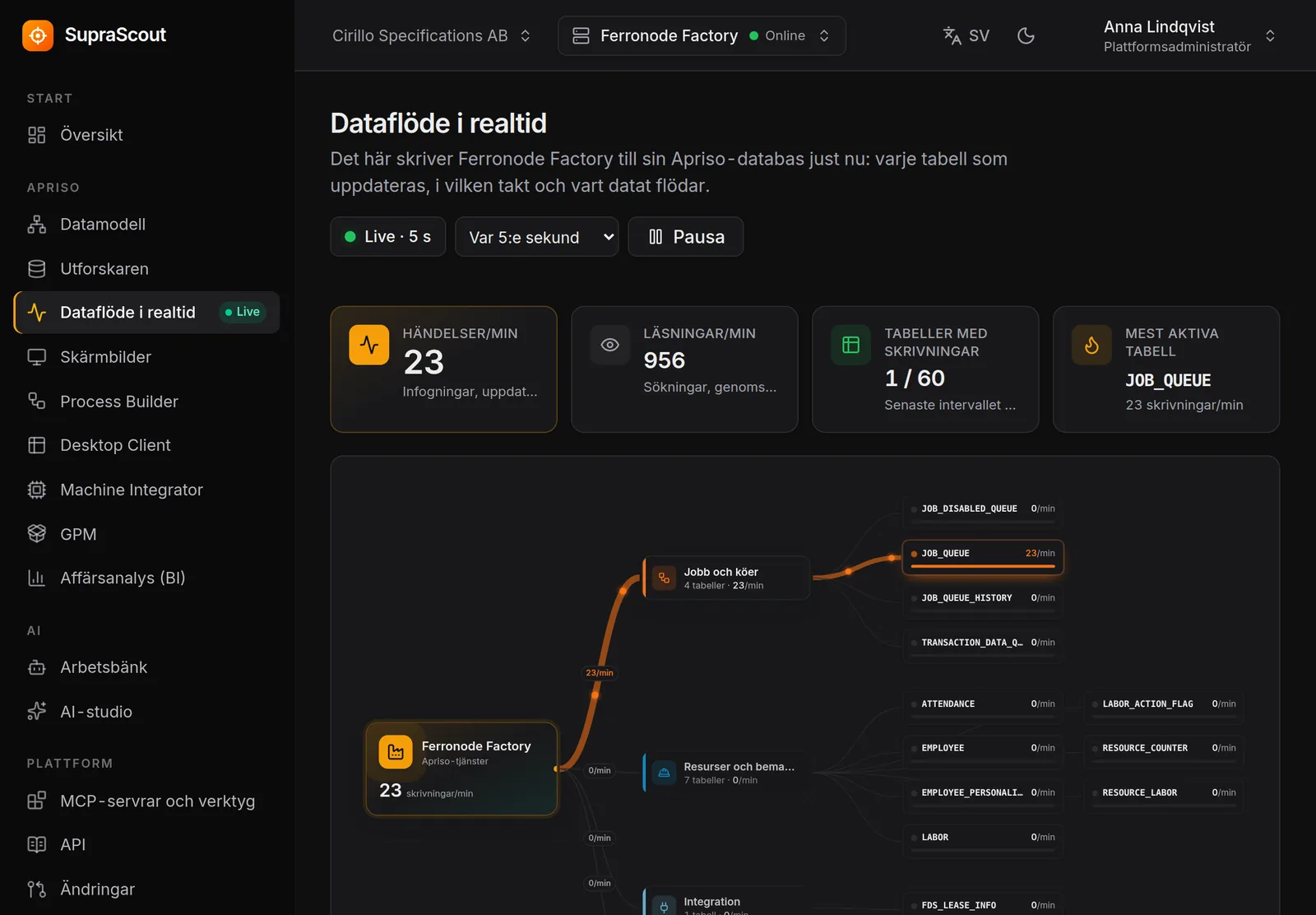Expand the Ferronode Factory server selector
Screen dimensions: 1316x915
[702, 35]
